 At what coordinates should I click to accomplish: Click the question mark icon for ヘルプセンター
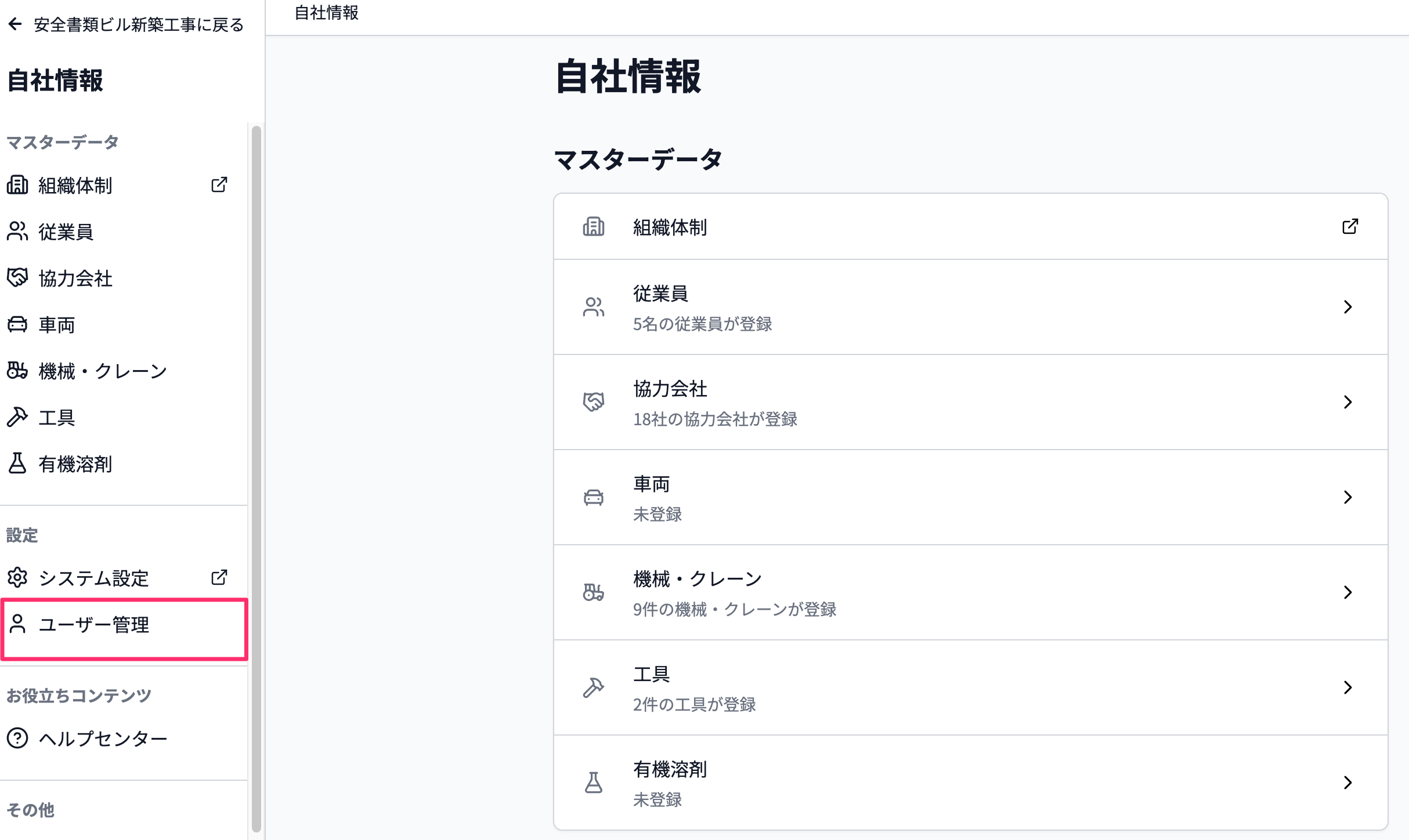point(17,738)
